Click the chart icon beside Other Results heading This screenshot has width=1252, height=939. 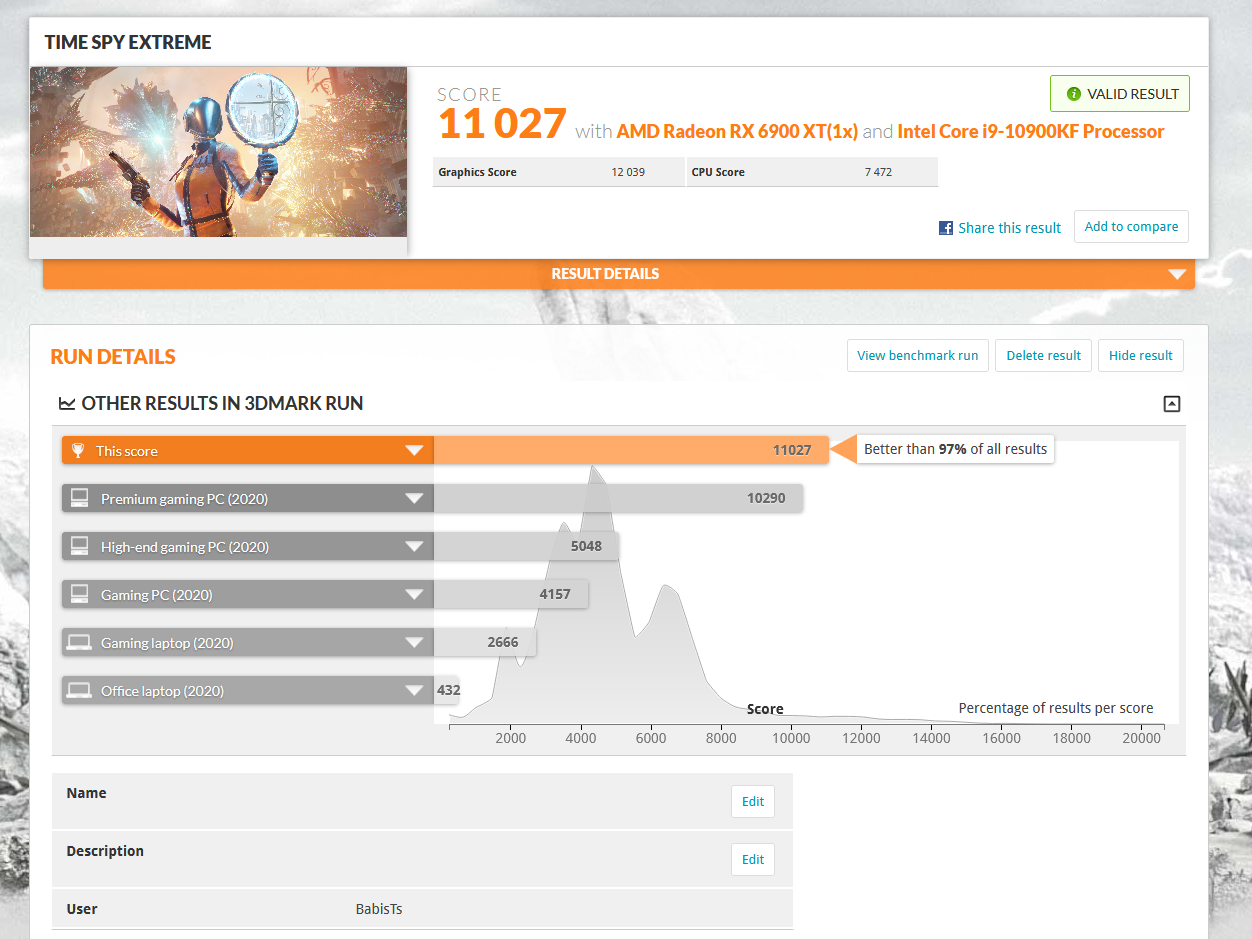point(67,404)
